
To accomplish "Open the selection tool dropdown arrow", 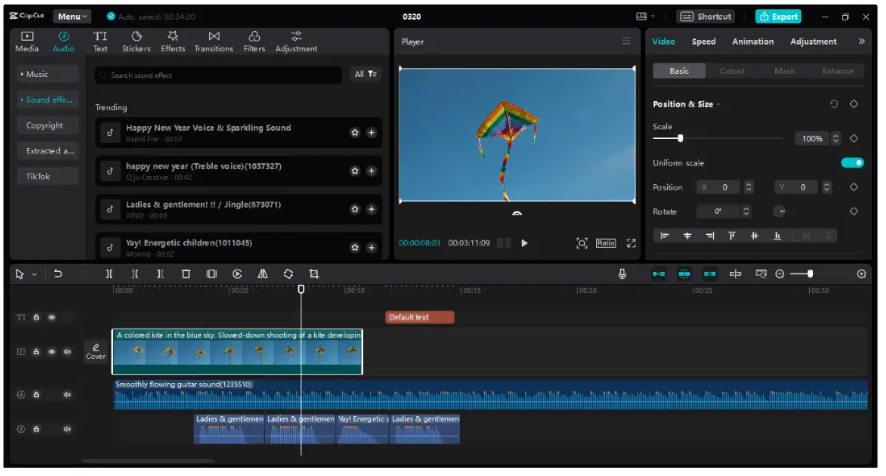I will [x=34, y=274].
